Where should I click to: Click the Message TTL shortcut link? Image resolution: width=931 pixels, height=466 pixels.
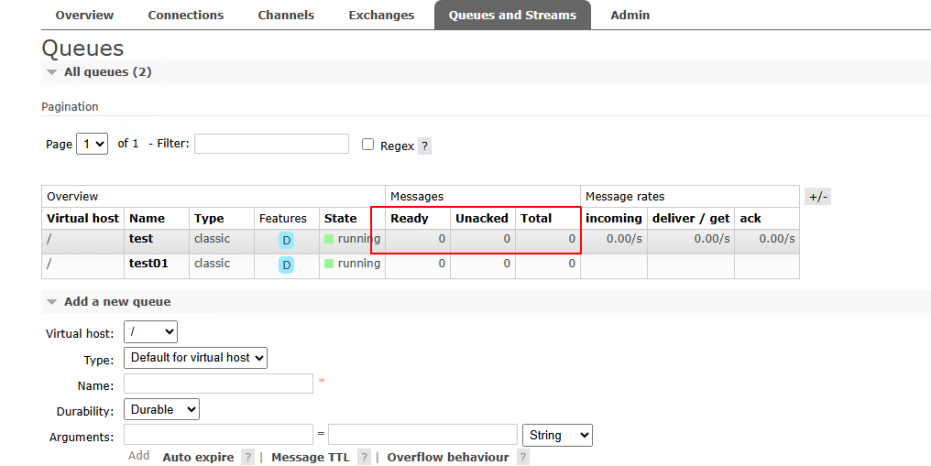[310, 457]
